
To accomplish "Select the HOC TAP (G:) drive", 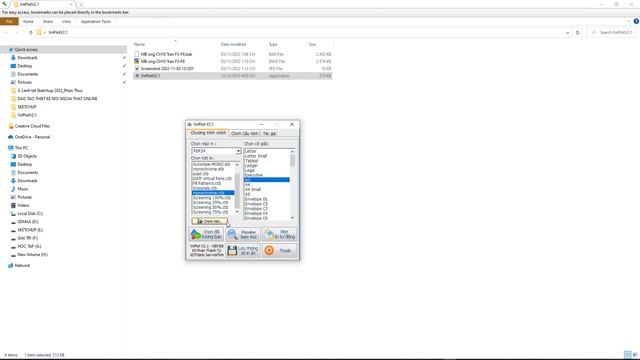I will click(x=29, y=247).
